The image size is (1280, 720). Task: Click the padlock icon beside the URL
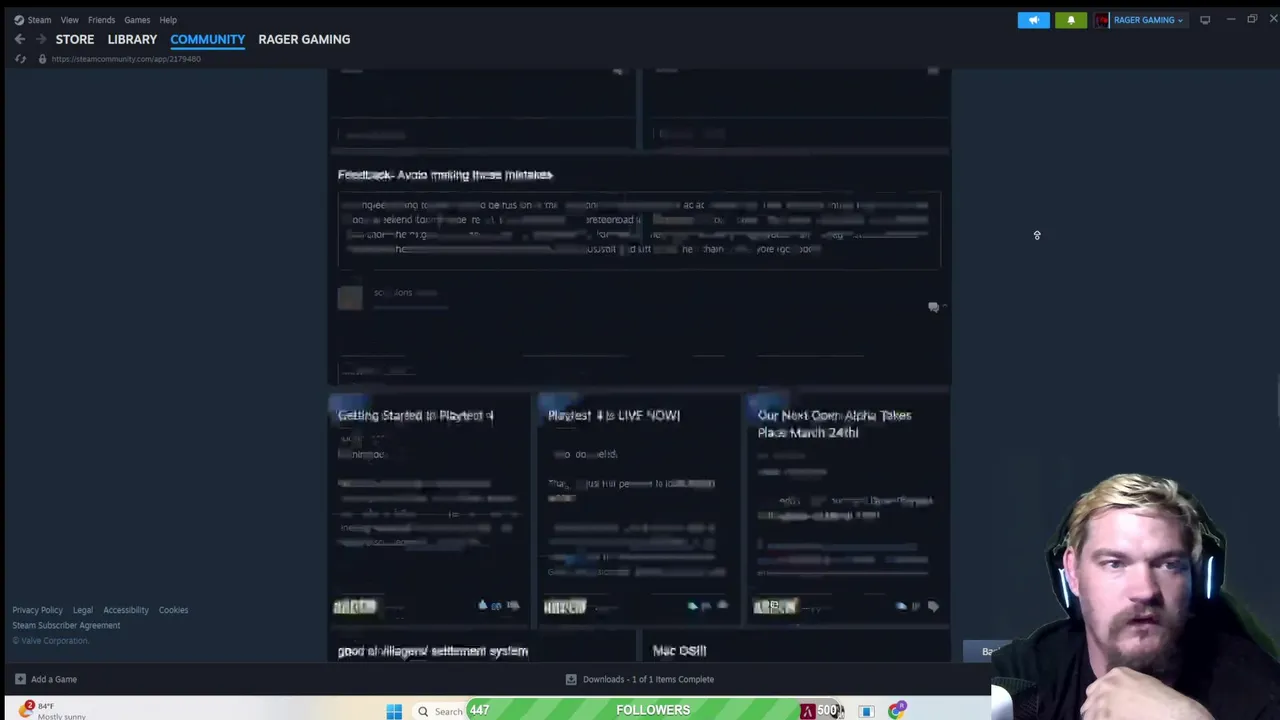(42, 59)
